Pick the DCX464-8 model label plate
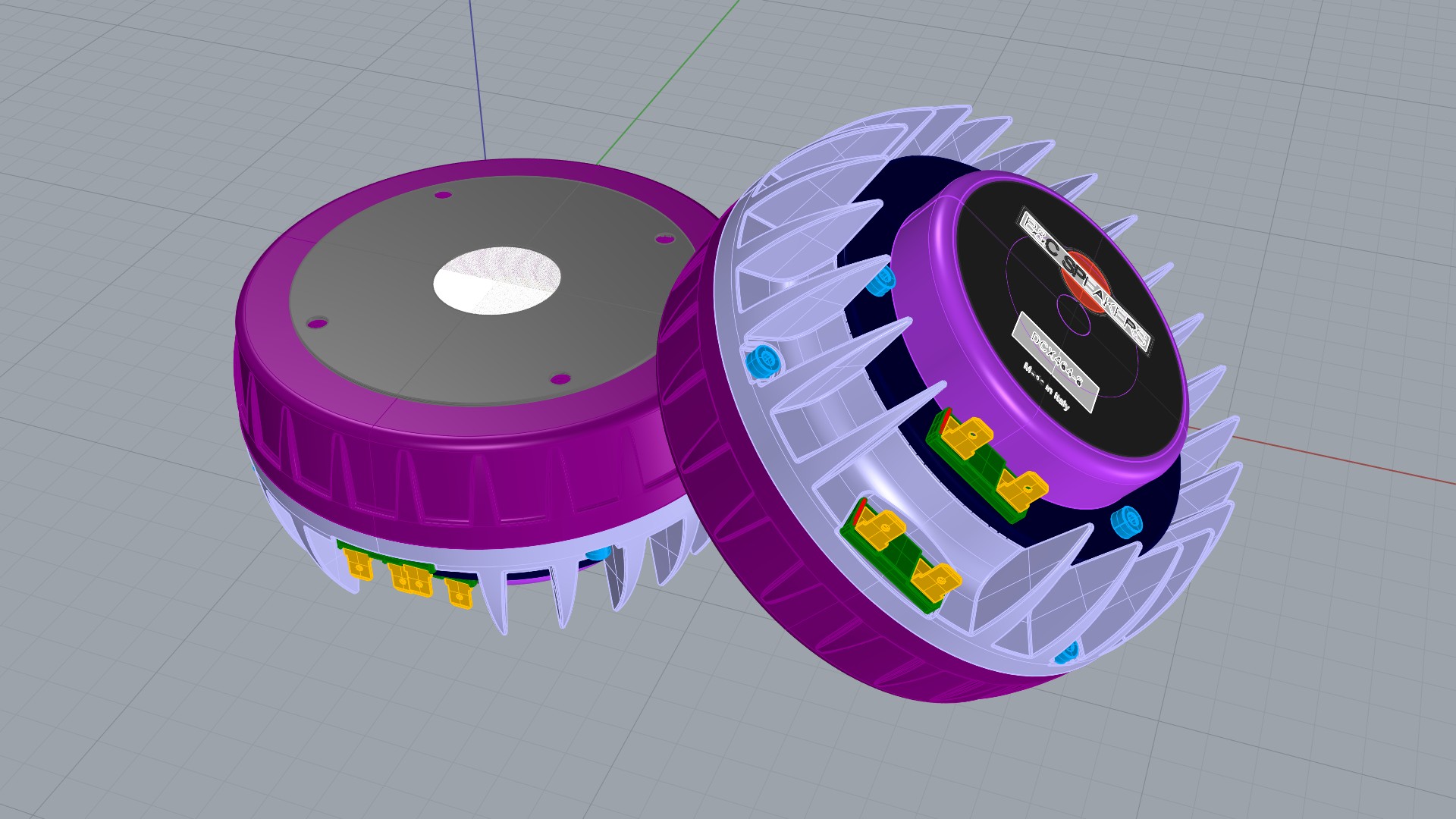Screen dimensions: 1456x819 [1056, 362]
